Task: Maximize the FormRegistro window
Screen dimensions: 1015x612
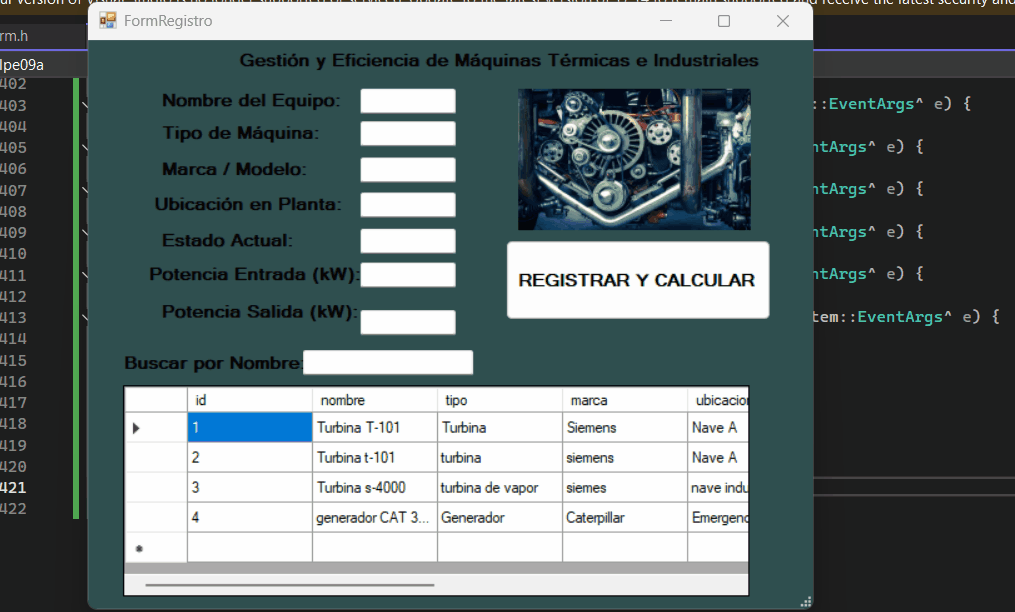Action: [x=723, y=21]
